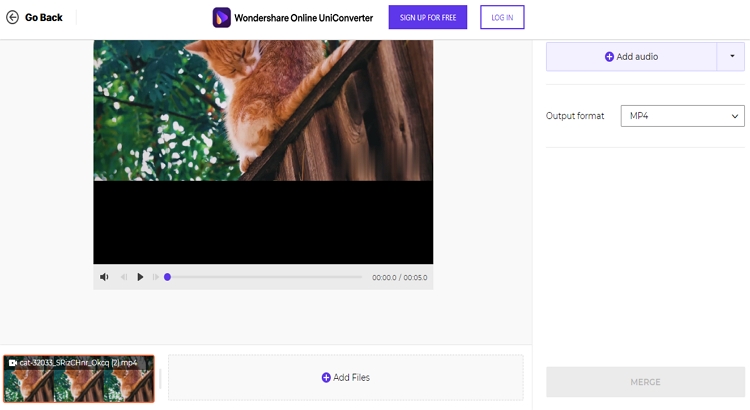Image resolution: width=750 pixels, height=410 pixels.
Task: Open Wondershare Online UniConverter title link
Action: click(x=303, y=18)
